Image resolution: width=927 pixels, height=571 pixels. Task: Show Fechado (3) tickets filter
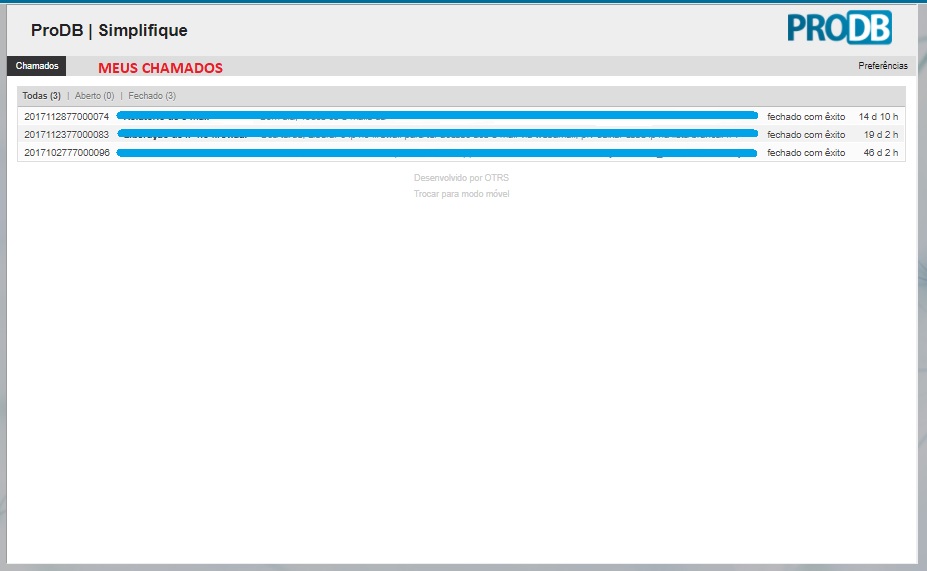pyautogui.click(x=152, y=96)
